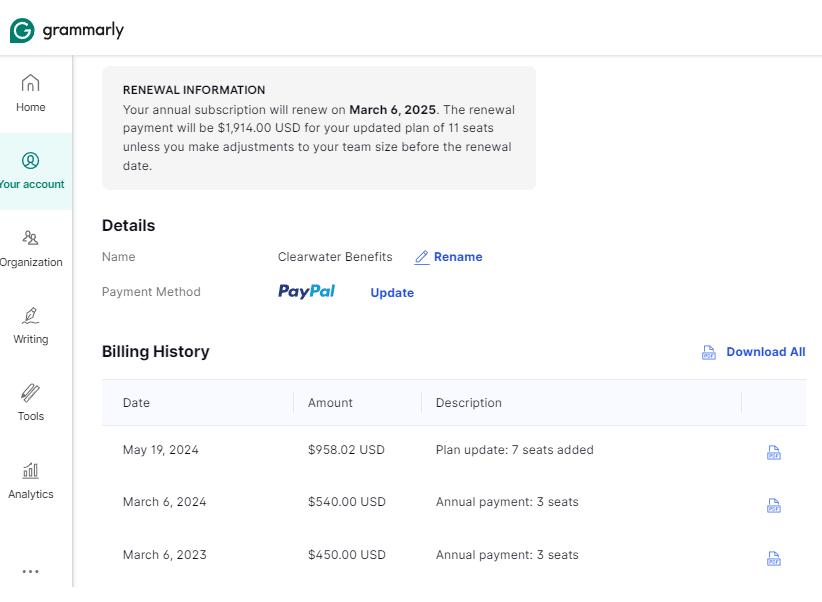Click the grammarly wordmark text
The width and height of the screenshot is (822, 602).
83,30
